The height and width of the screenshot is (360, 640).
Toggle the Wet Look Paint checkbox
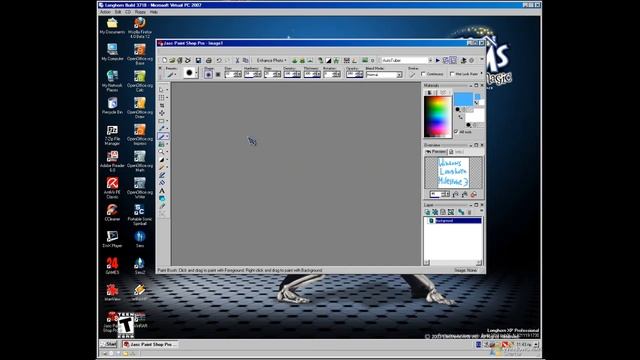452,74
